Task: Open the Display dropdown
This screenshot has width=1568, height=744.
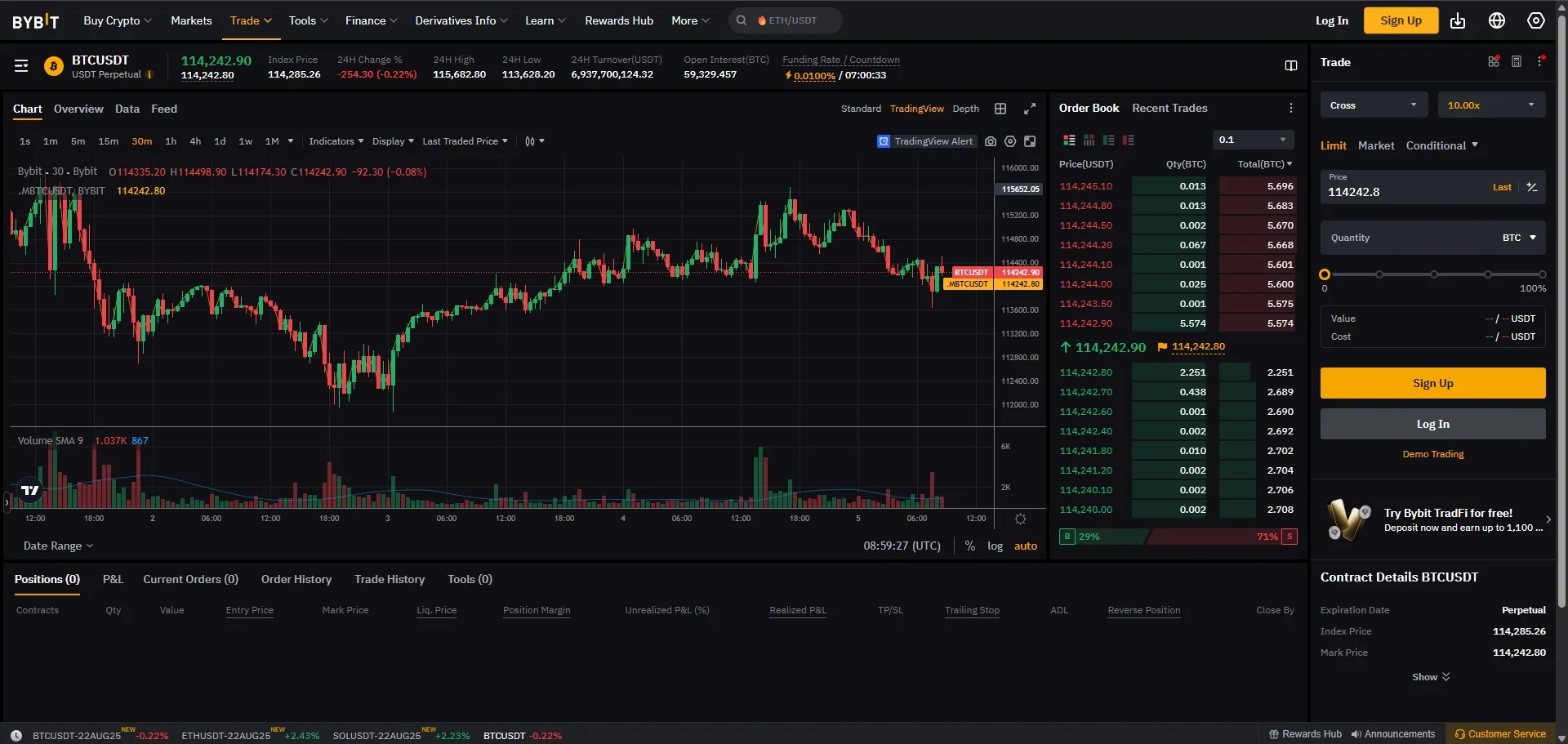Action: (393, 141)
